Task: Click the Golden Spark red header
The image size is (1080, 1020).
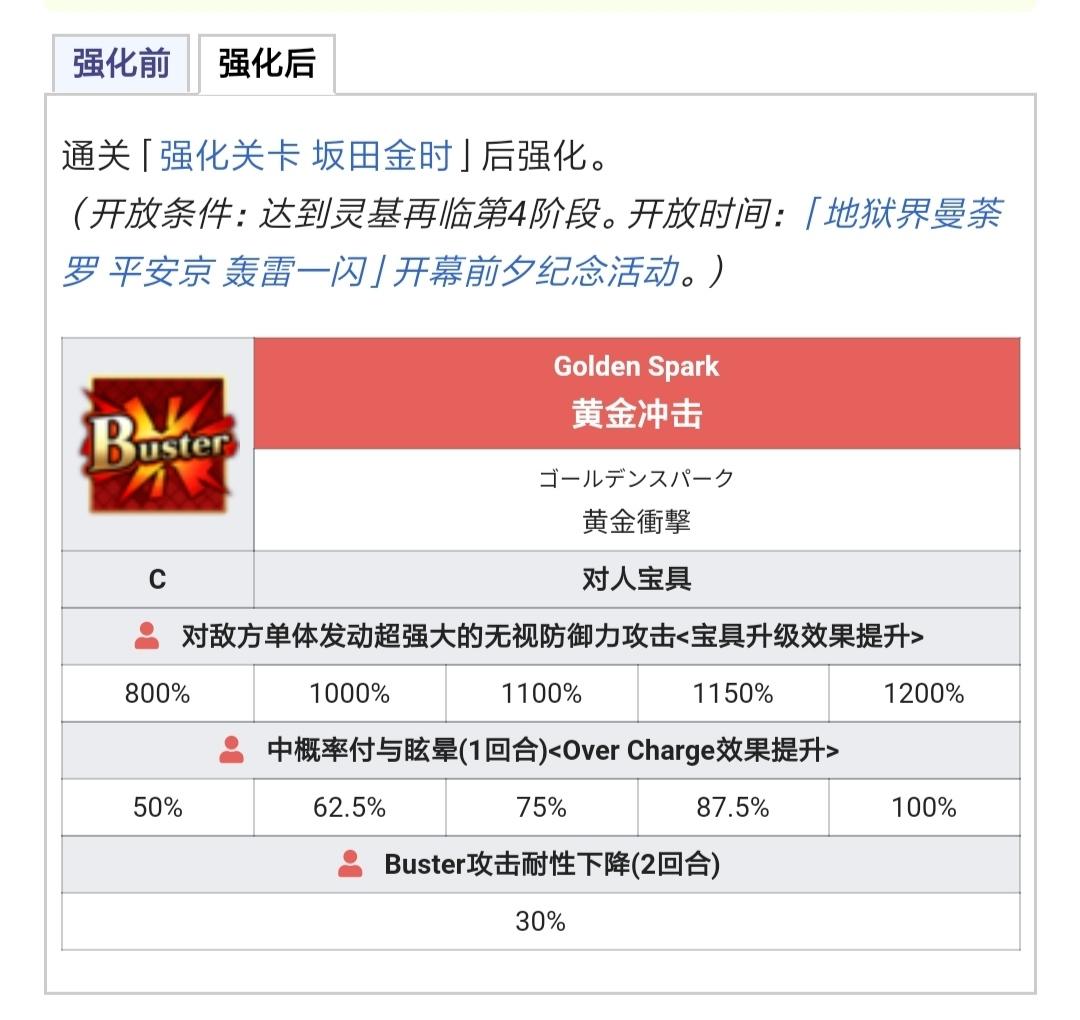Action: pos(636,393)
